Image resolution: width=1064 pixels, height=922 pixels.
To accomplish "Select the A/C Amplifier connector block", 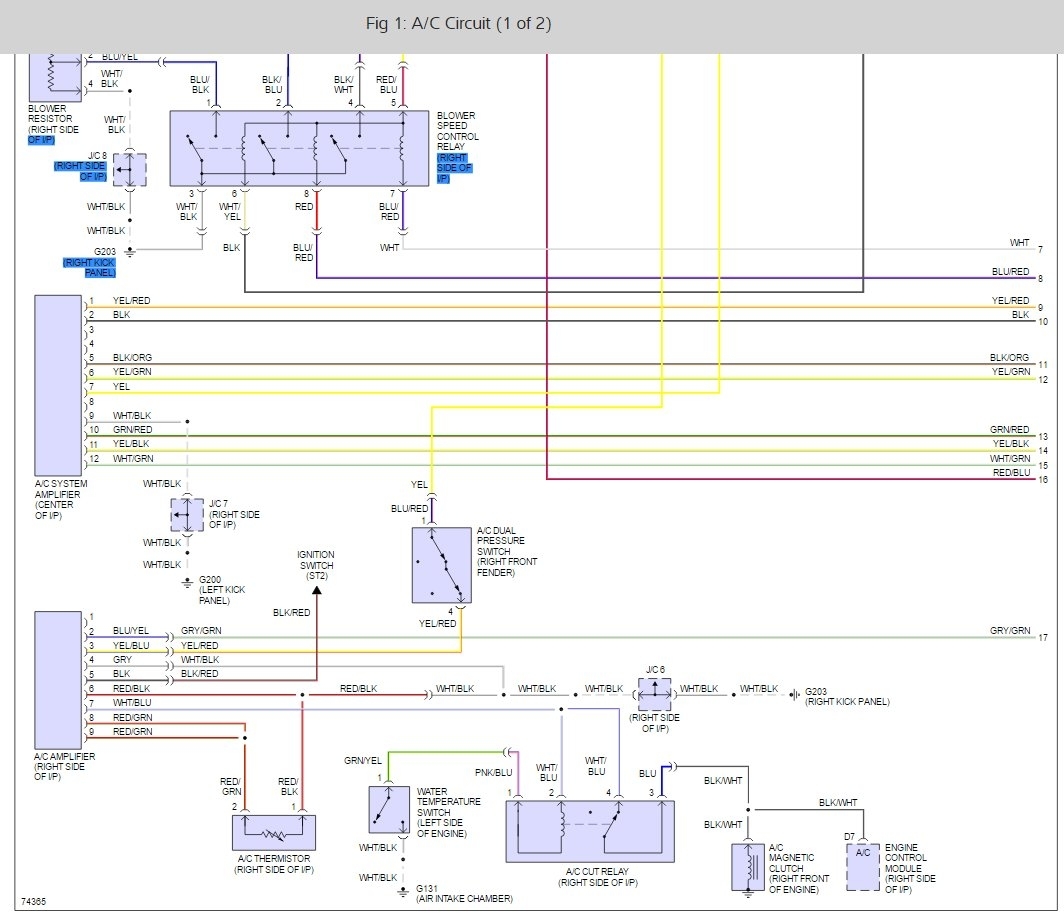I will tap(57, 680).
